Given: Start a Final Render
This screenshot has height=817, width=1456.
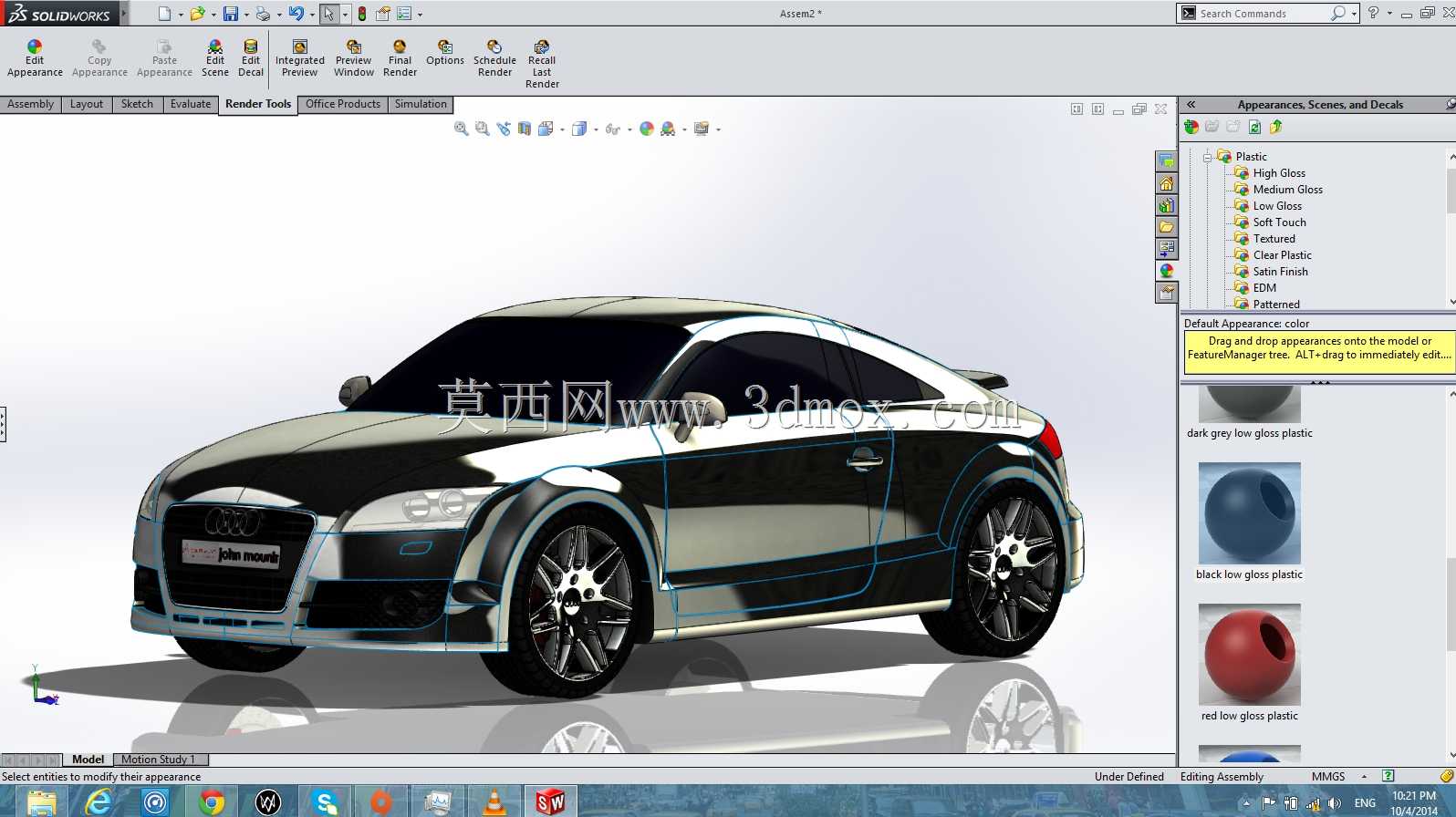Looking at the screenshot, I should point(400,58).
